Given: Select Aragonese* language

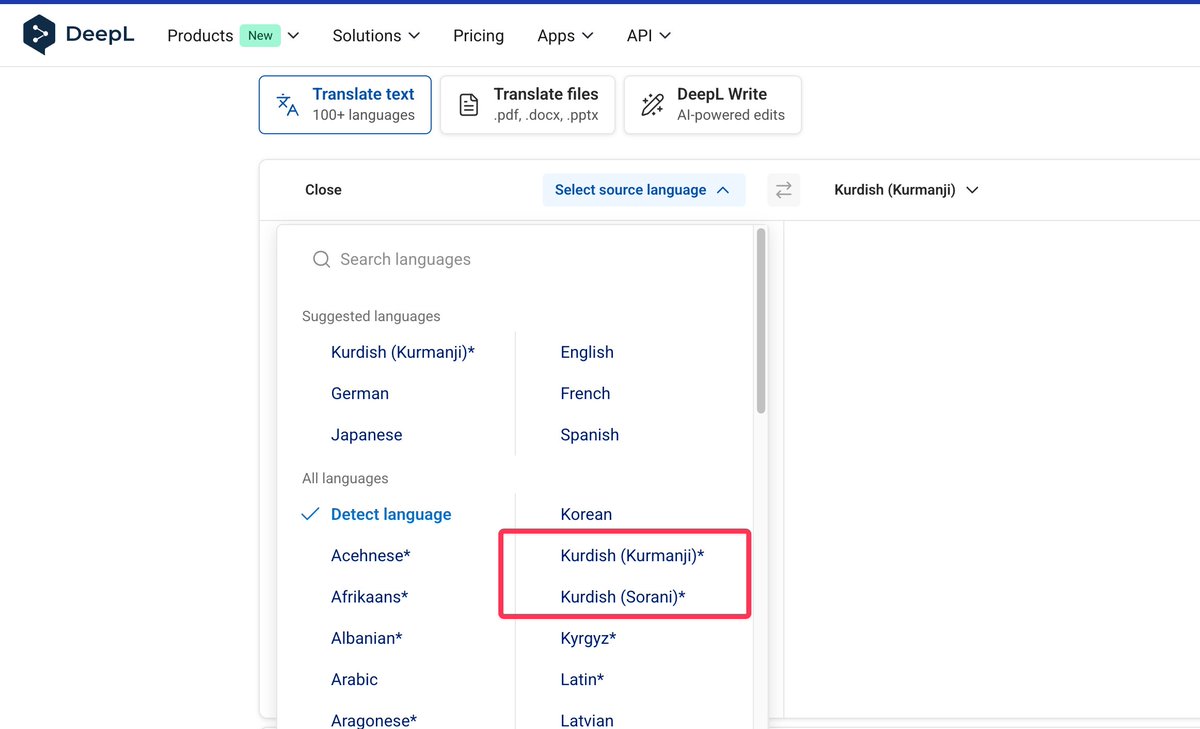Looking at the screenshot, I should pyautogui.click(x=374, y=720).
